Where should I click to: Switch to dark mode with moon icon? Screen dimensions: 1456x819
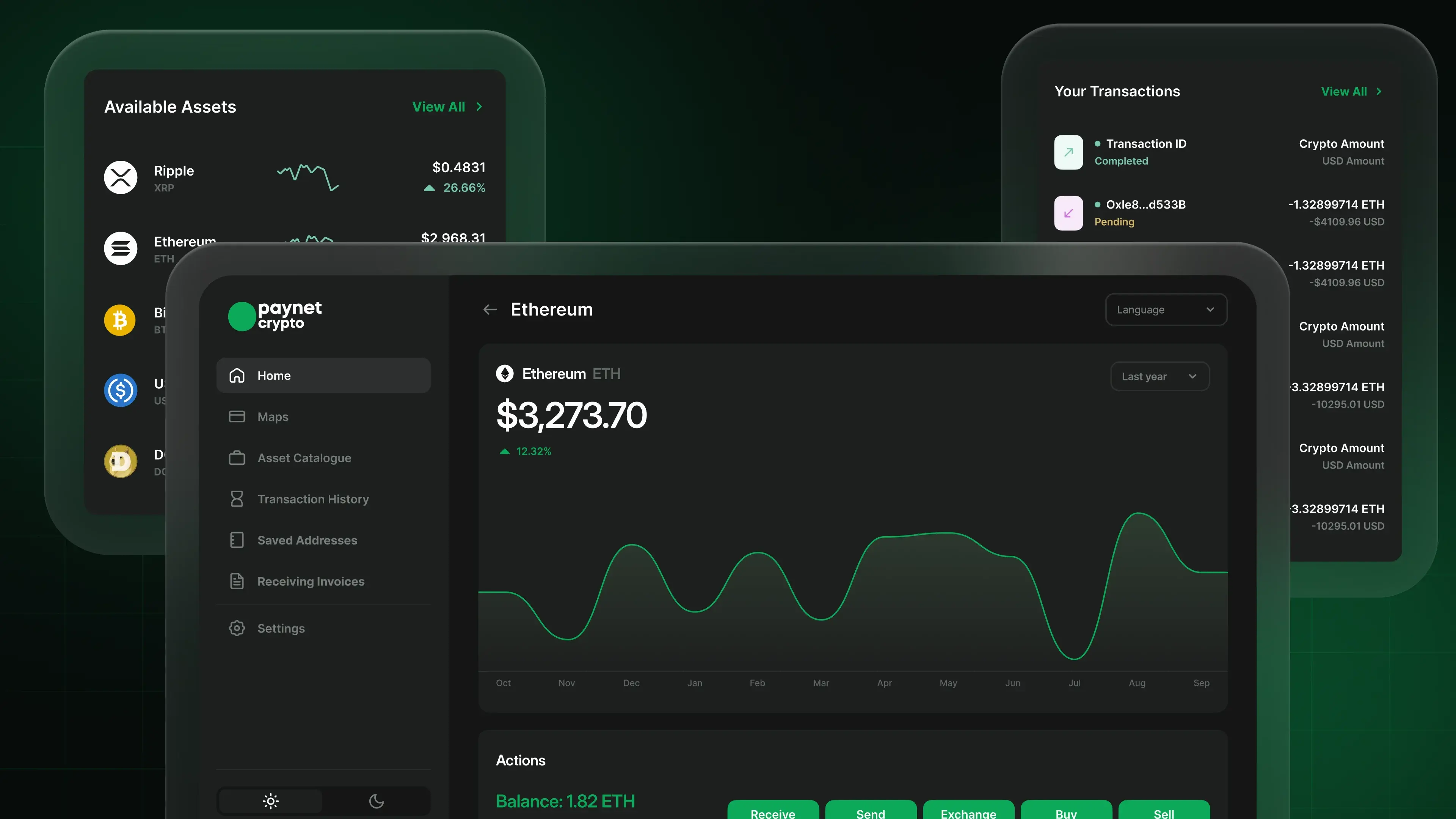377,801
